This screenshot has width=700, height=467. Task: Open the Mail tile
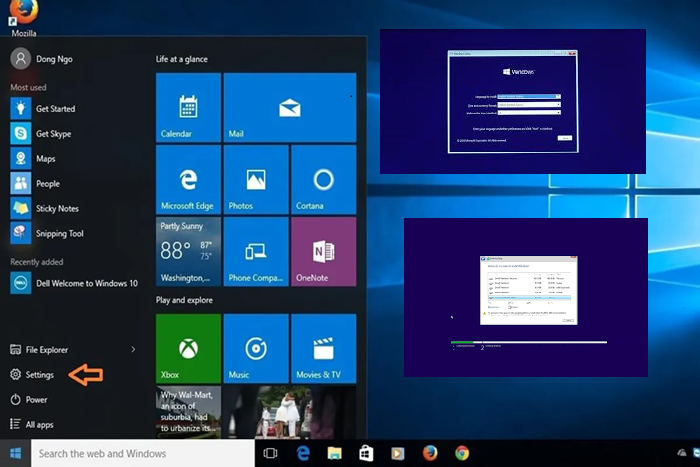click(289, 106)
